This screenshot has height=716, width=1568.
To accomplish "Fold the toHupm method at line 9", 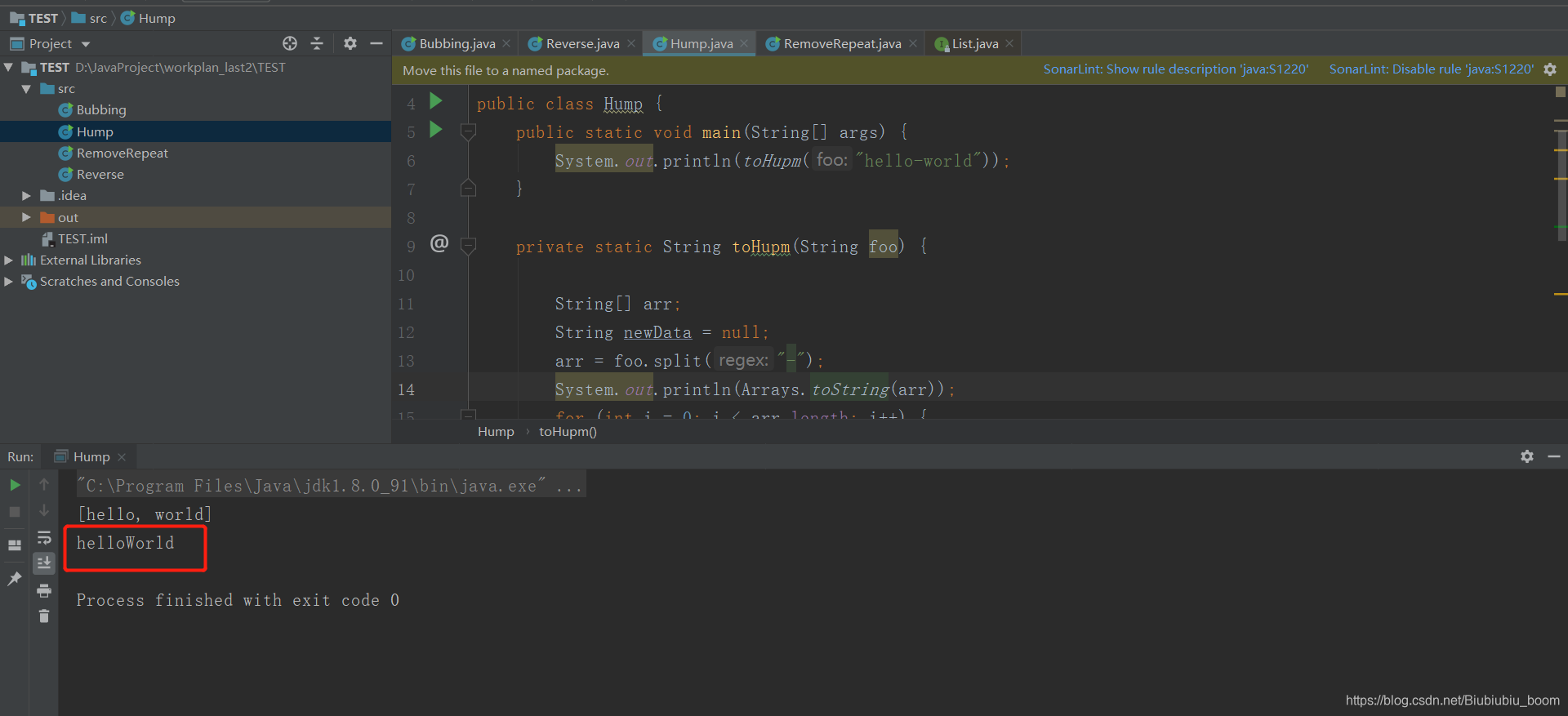I will 468,245.
